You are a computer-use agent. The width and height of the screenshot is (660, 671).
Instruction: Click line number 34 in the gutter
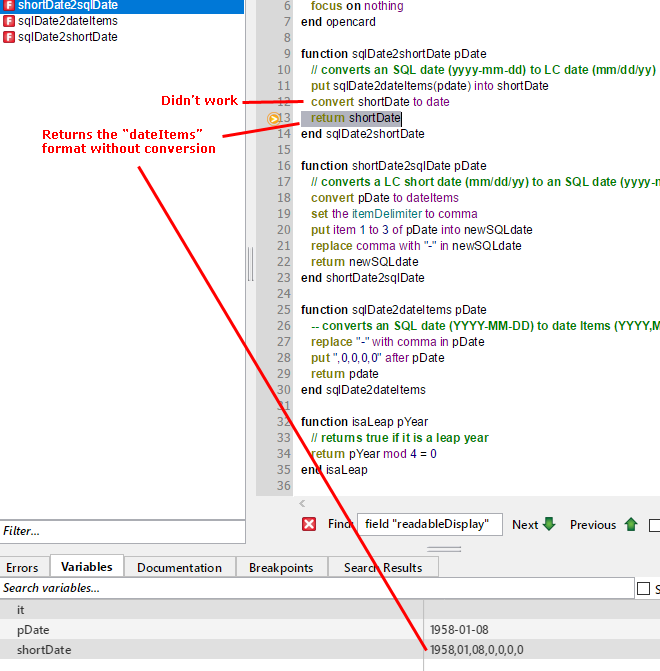283,454
